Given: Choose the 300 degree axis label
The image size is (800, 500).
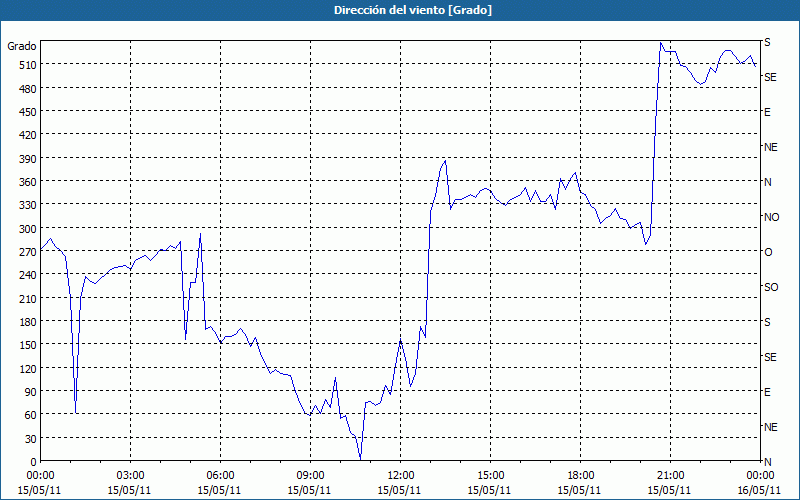Looking at the screenshot, I should click(x=29, y=229).
